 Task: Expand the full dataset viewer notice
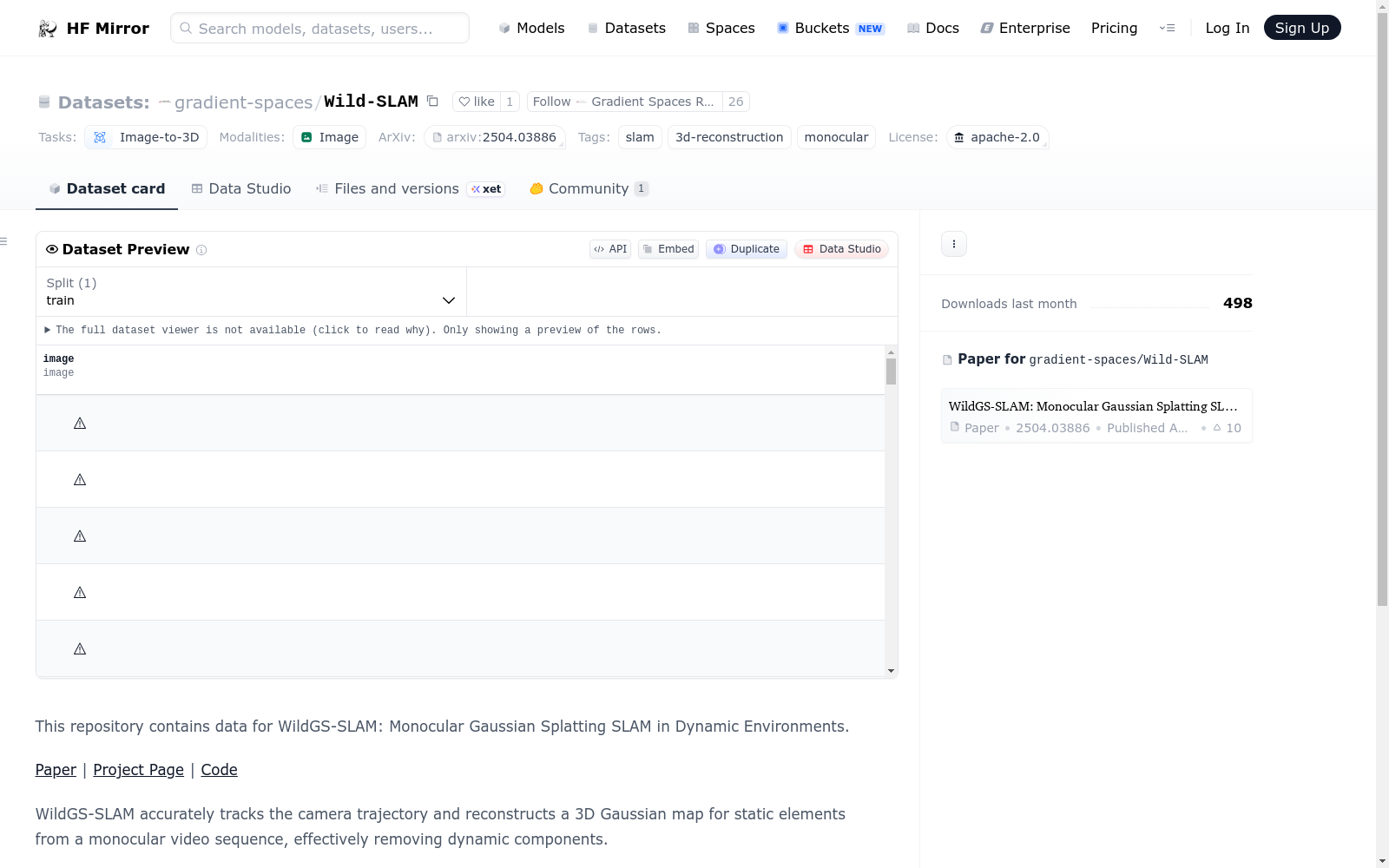click(x=353, y=331)
